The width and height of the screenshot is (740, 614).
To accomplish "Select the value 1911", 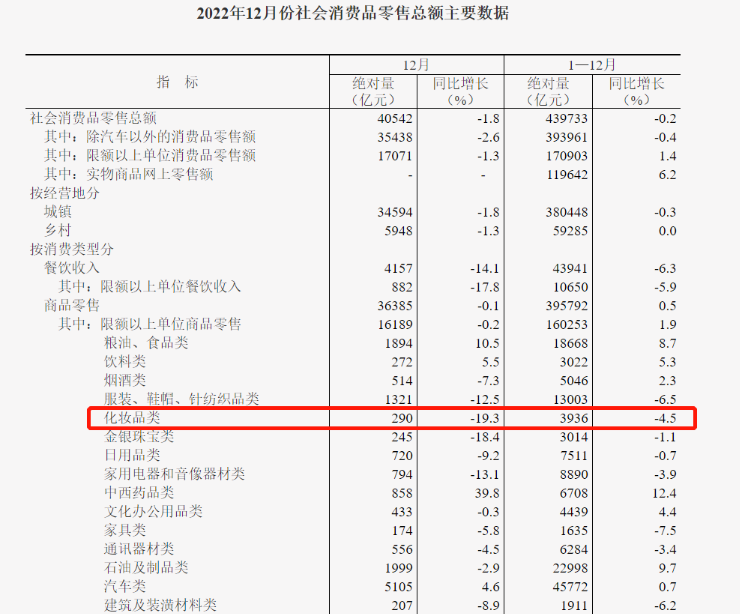I will (x=574, y=605).
